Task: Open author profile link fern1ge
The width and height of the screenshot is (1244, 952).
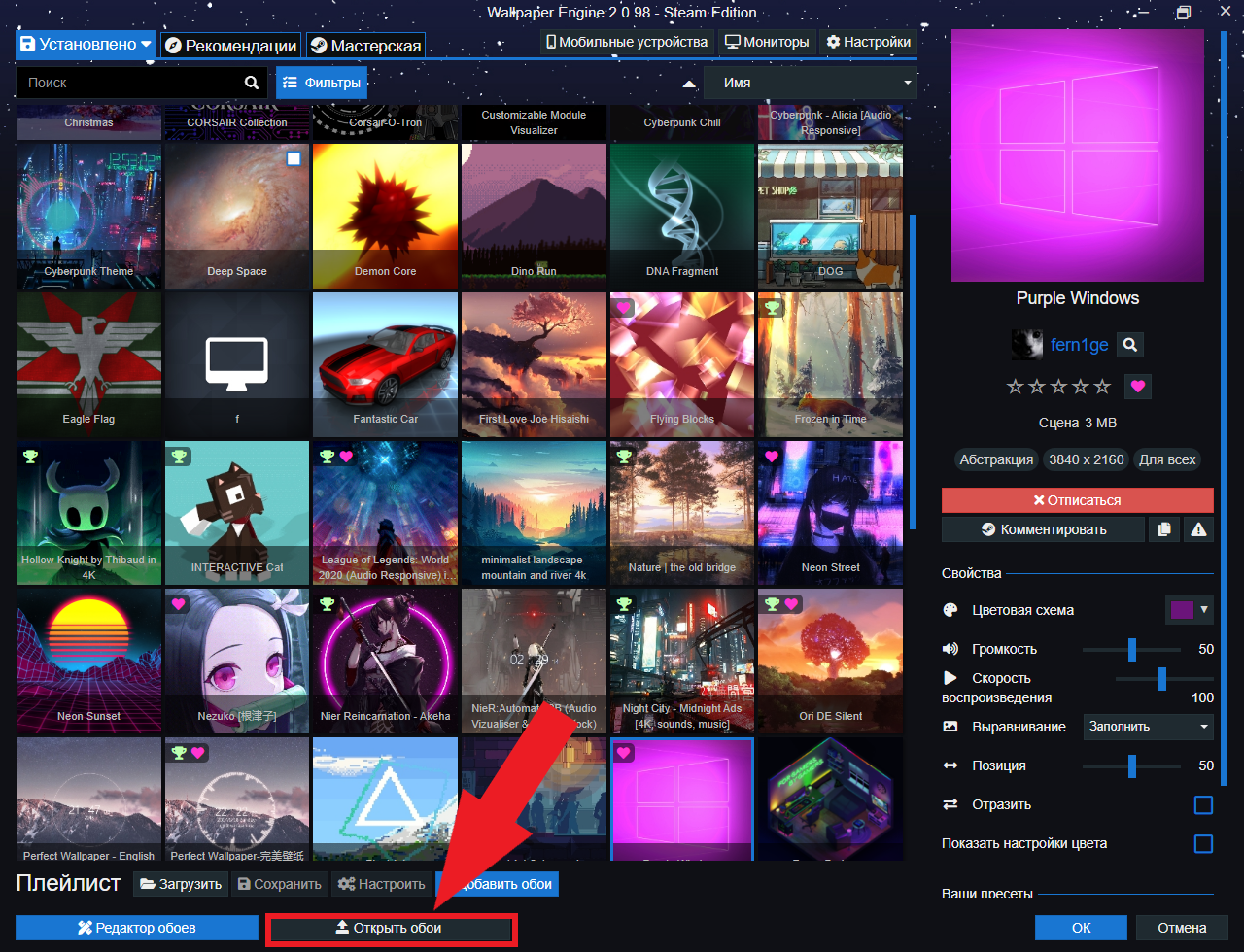Action: 1079,345
